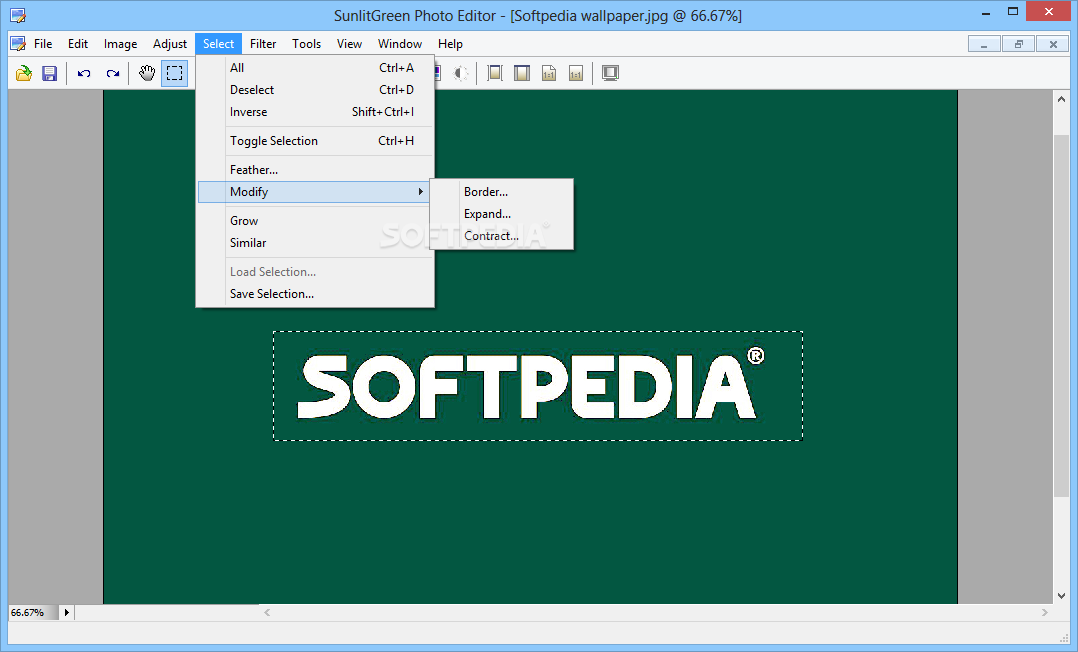Click Save Selection... menu entry
This screenshot has width=1078, height=652.
pyautogui.click(x=316, y=294)
